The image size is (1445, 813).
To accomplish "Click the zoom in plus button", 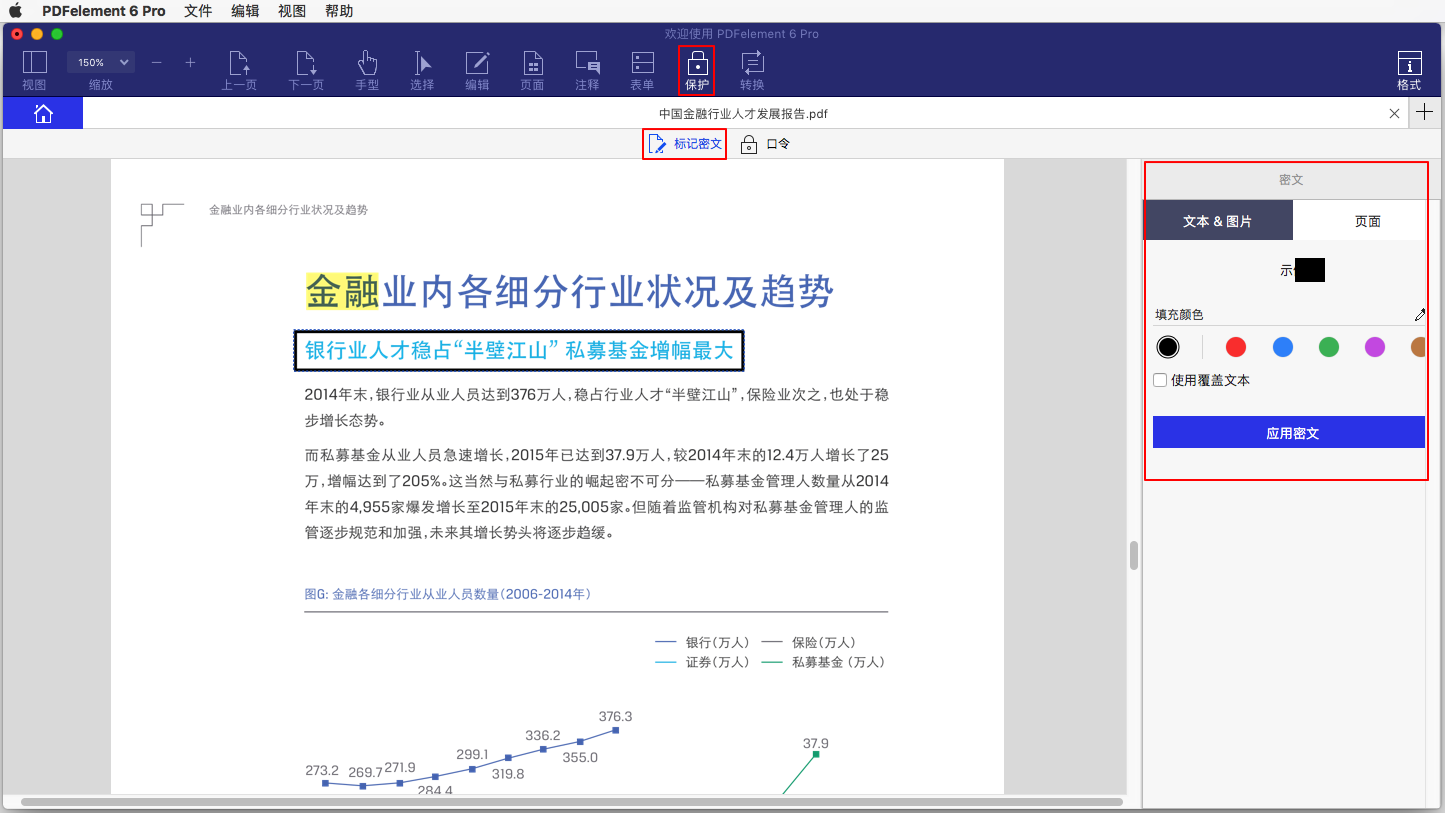I will click(x=190, y=63).
